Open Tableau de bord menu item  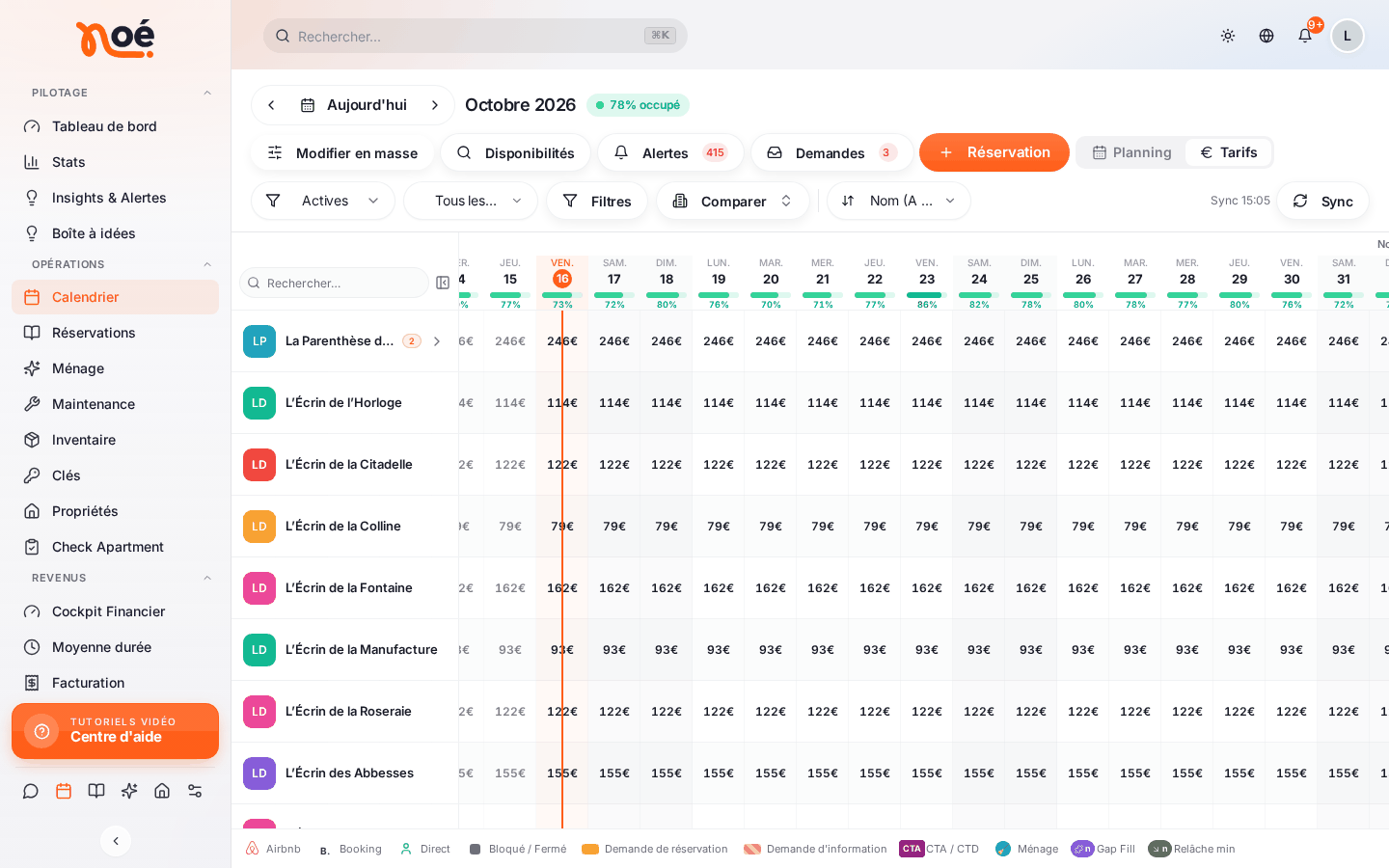pyautogui.click(x=115, y=126)
